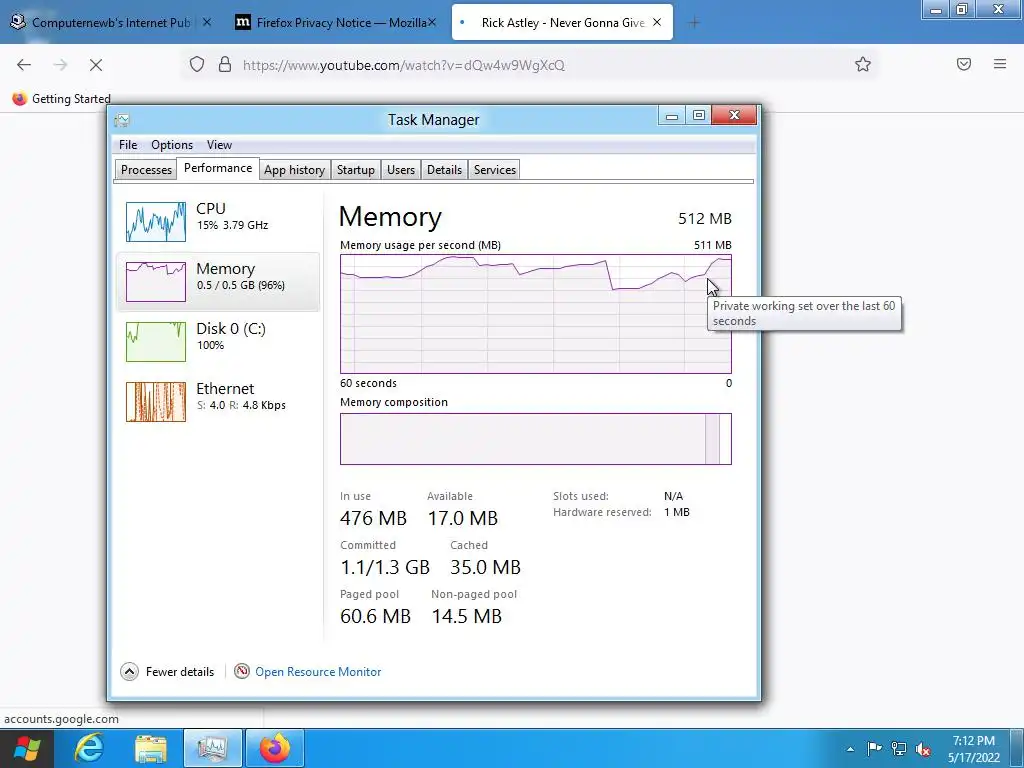Click Firefox taskbar icon

pos(275,748)
